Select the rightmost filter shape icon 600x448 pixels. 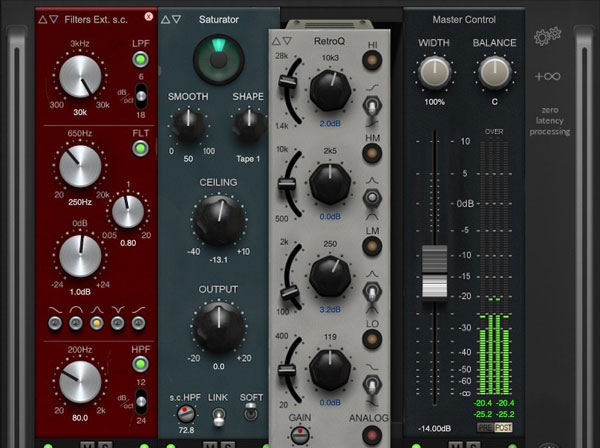(x=140, y=324)
